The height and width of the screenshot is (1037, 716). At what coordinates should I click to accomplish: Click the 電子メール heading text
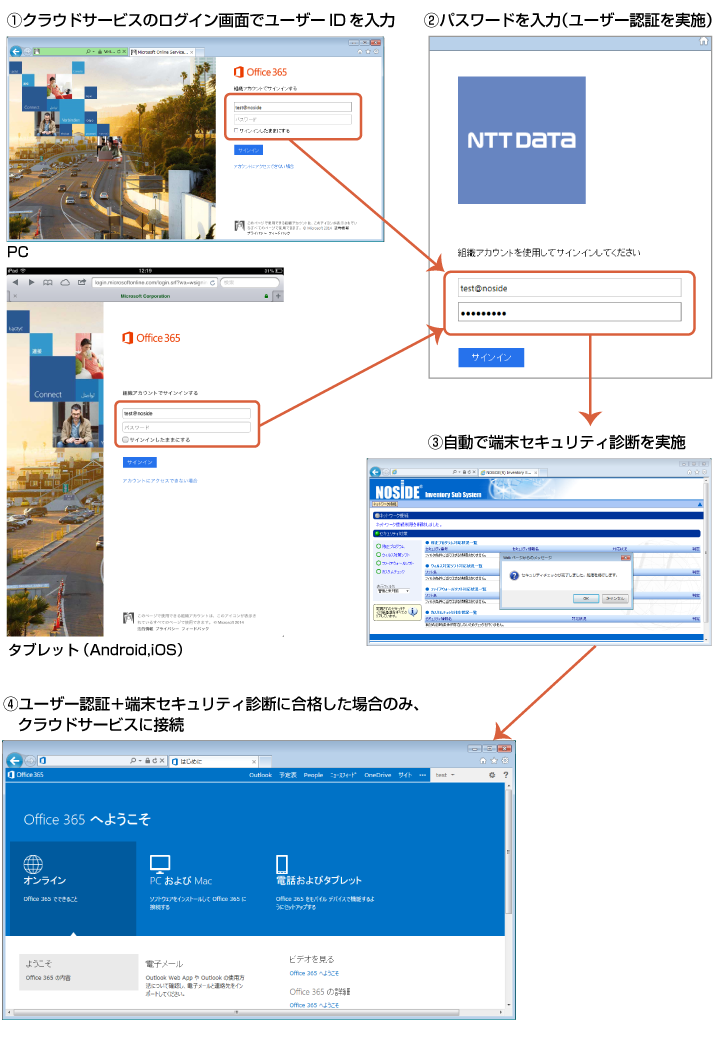tap(164, 964)
